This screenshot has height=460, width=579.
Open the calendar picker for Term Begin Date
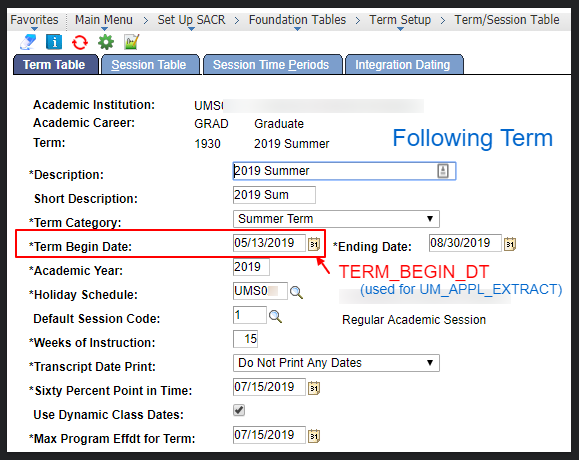click(314, 244)
